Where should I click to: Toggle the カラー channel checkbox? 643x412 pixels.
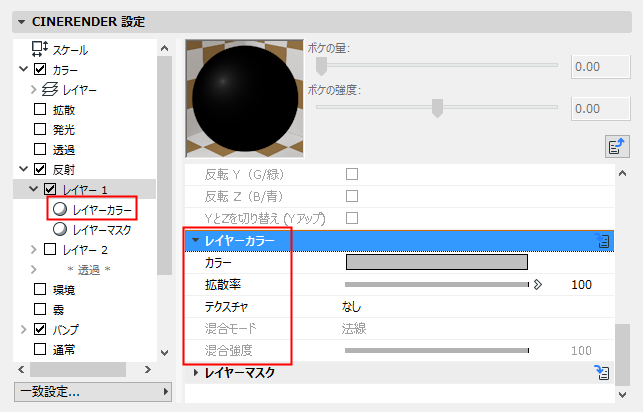pos(40,69)
